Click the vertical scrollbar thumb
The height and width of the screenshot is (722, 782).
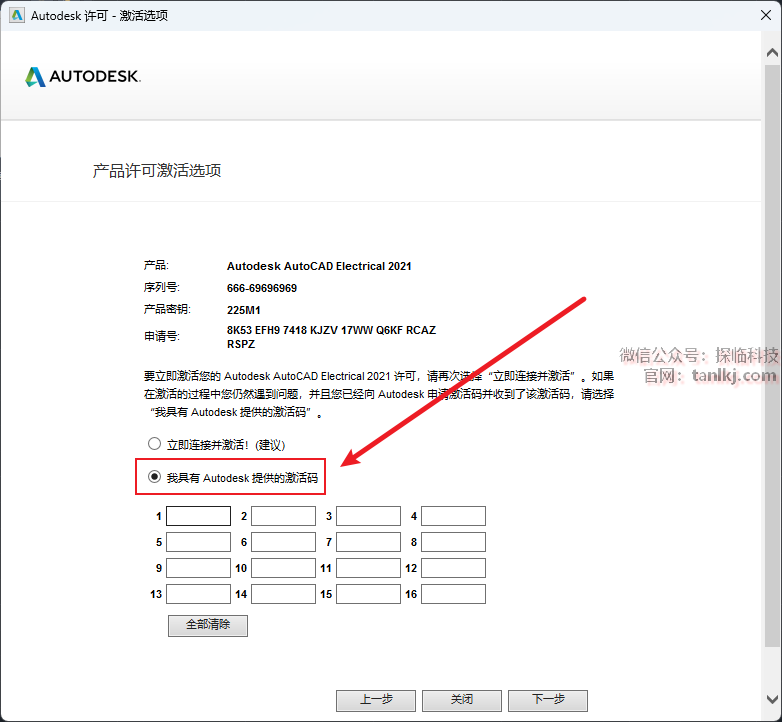coord(772,355)
